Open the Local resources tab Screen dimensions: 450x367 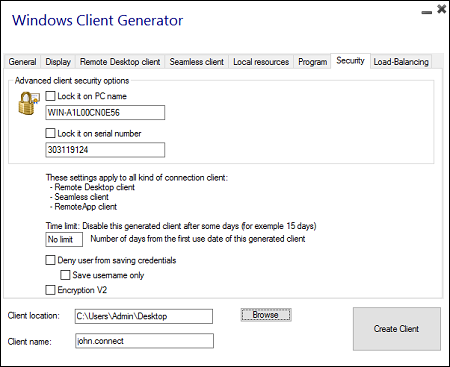click(261, 62)
